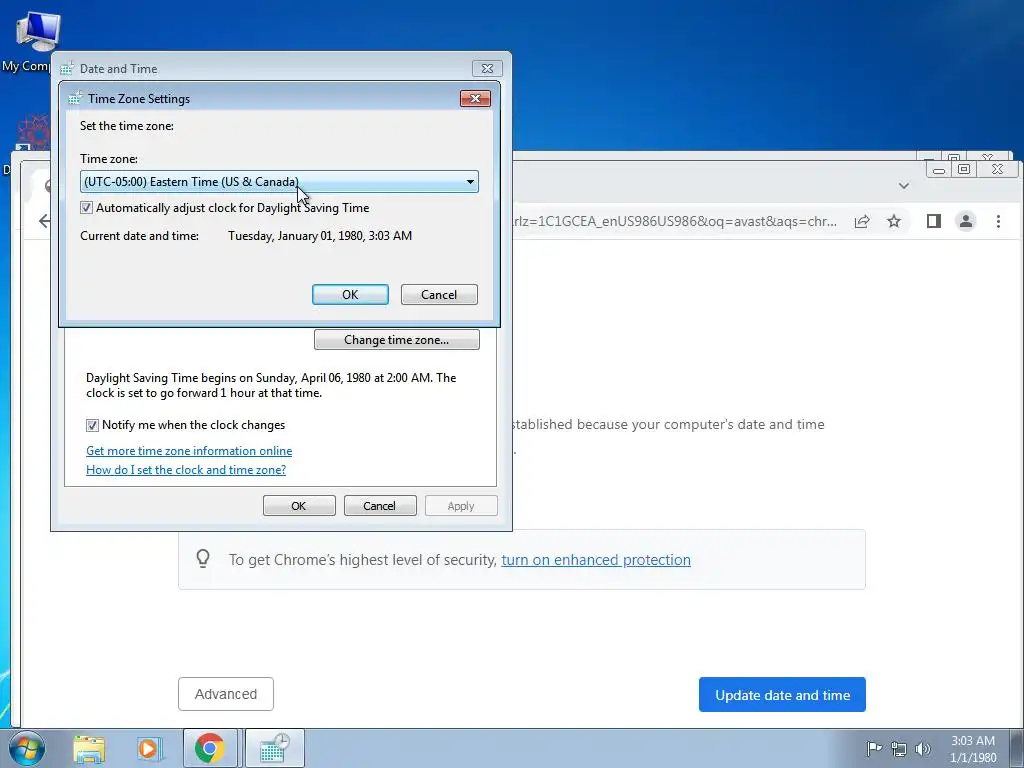Click Chrome's share page icon
This screenshot has height=768, width=1024.
tap(862, 221)
